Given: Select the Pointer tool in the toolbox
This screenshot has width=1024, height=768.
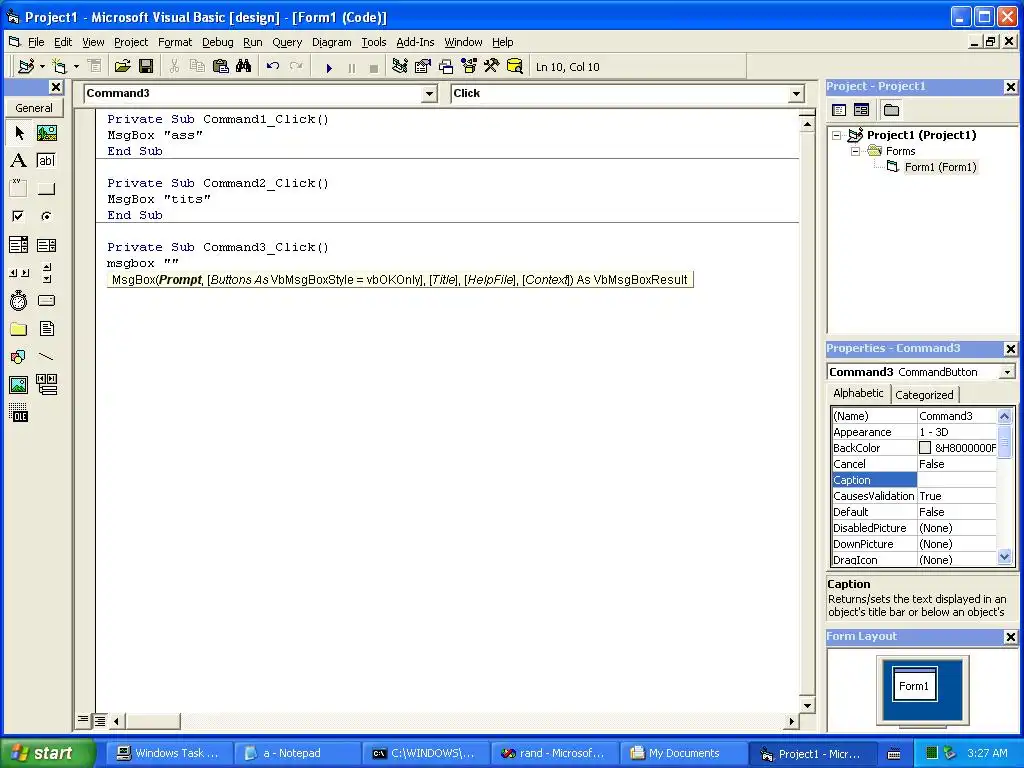Looking at the screenshot, I should (19, 133).
